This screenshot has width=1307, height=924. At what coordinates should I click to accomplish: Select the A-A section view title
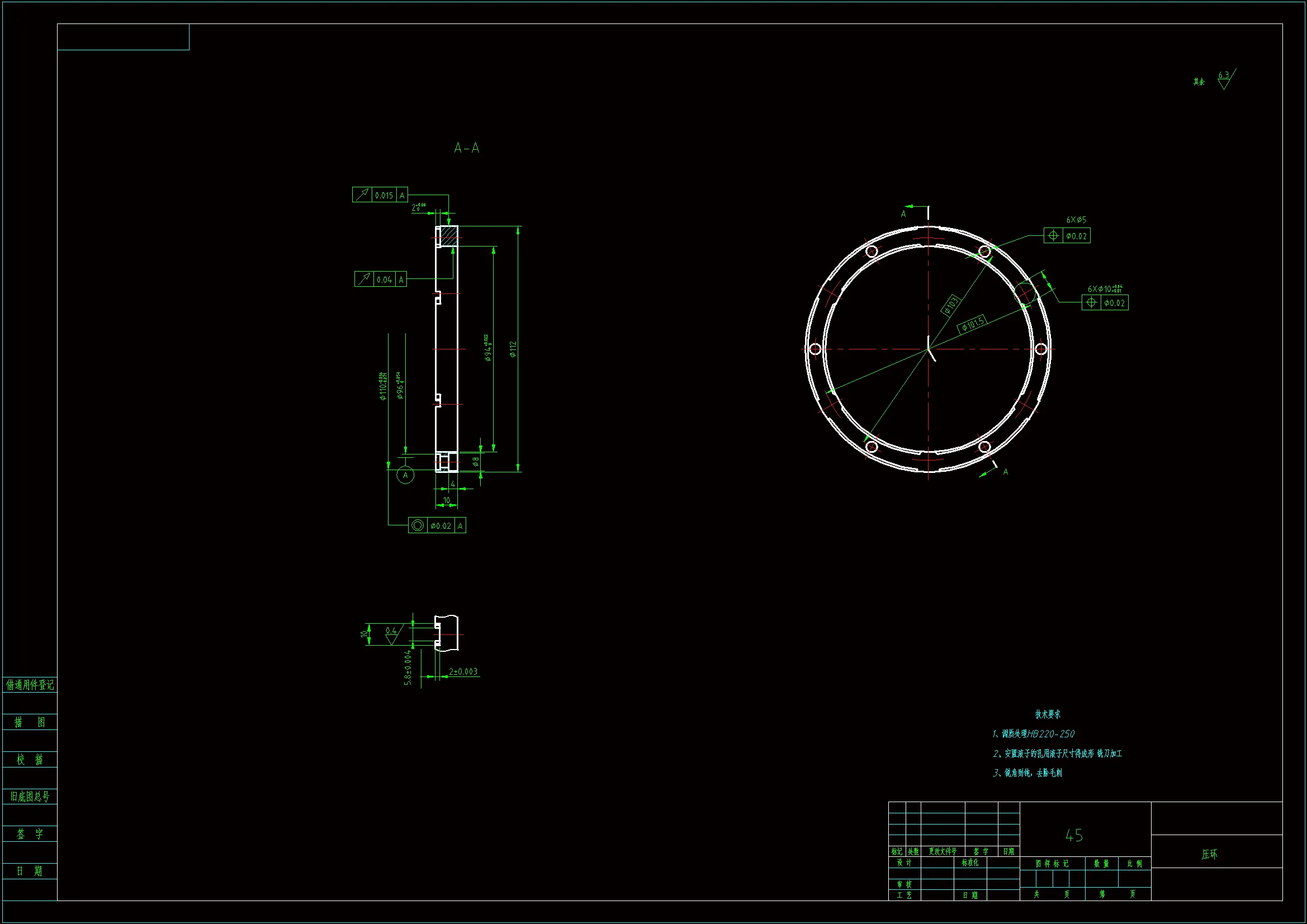466,148
